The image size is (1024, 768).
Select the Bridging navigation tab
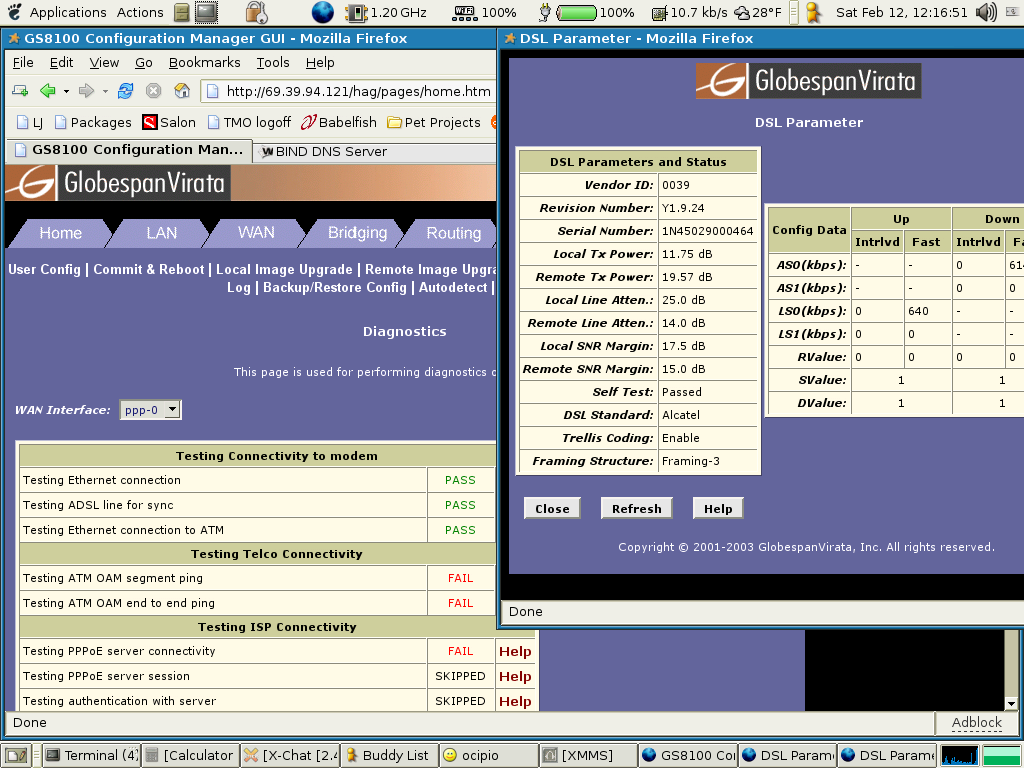click(x=357, y=233)
